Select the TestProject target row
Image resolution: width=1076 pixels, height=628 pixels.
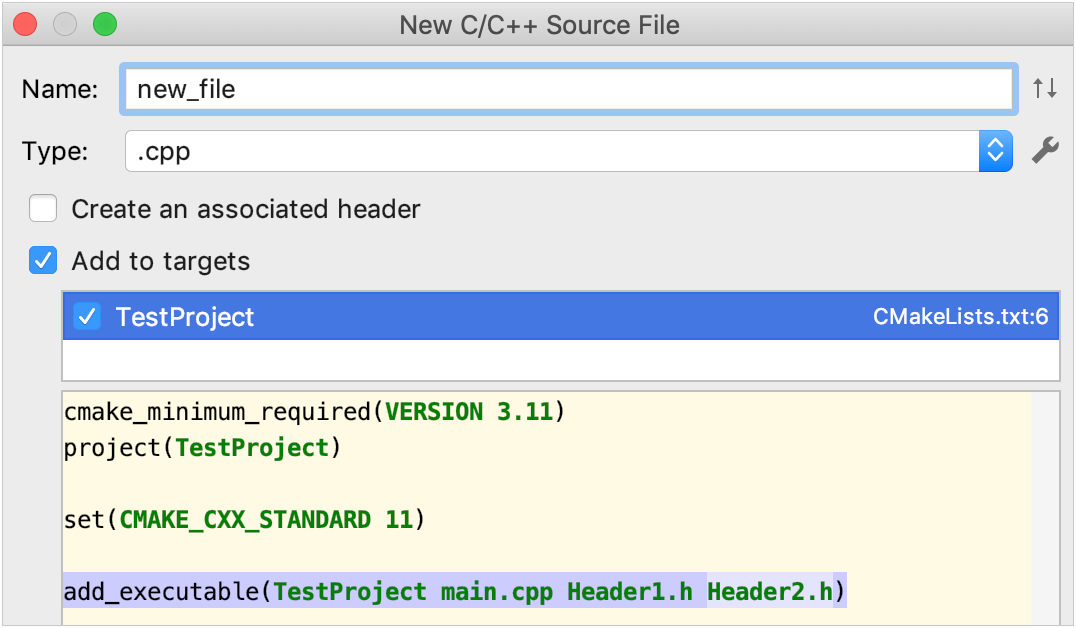[x=400, y=315]
